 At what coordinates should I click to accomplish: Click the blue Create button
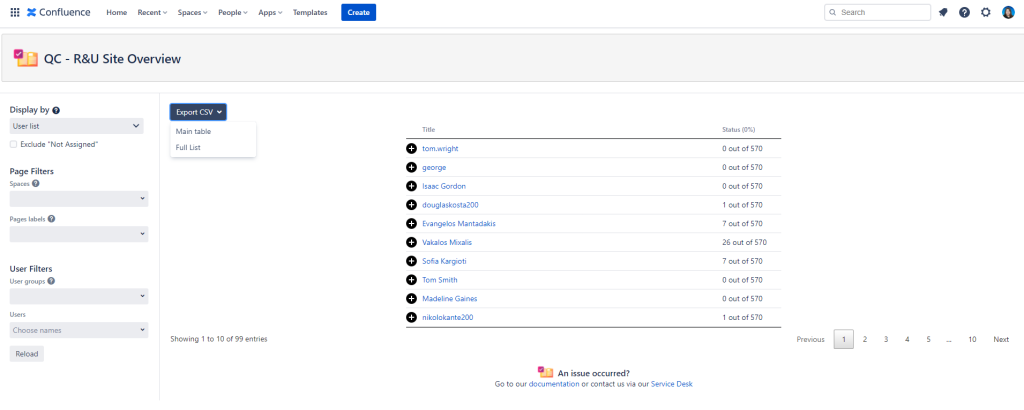pyautogui.click(x=358, y=12)
